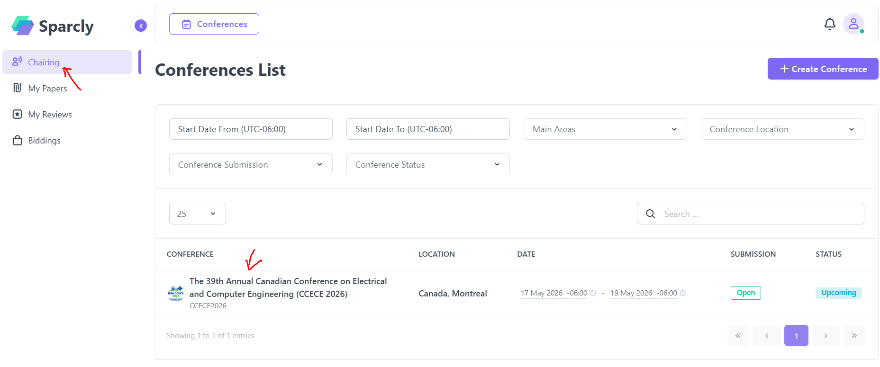Image resolution: width=880 pixels, height=367 pixels.
Task: Click the Open submission badge
Action: point(745,293)
